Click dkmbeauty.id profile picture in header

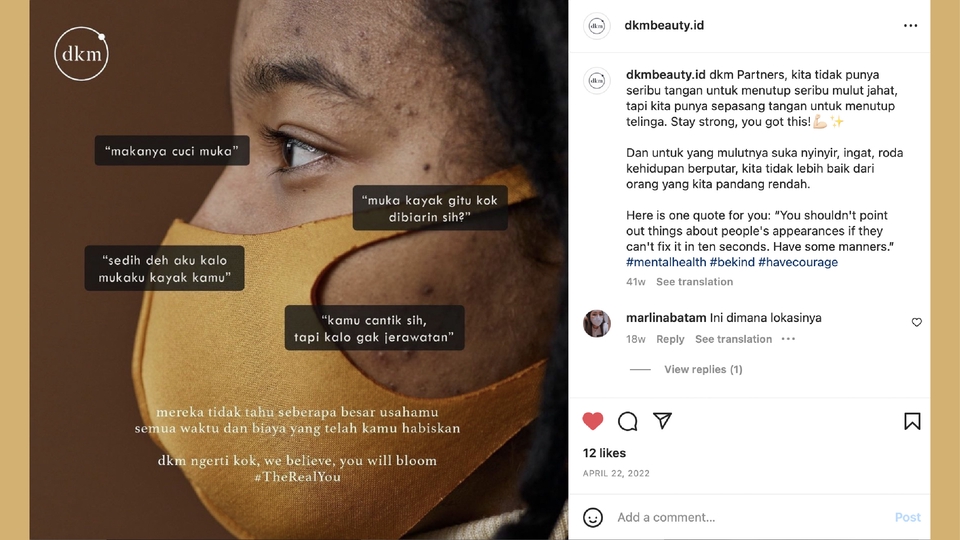(597, 26)
